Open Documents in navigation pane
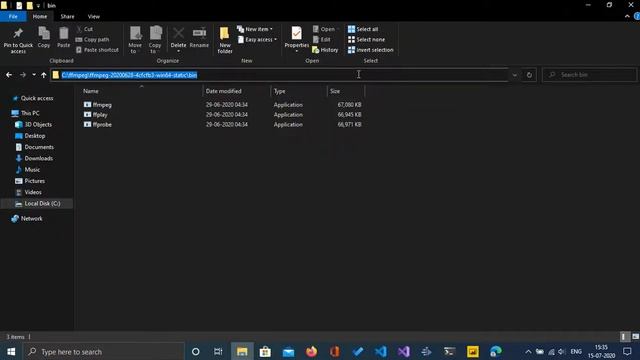The height and width of the screenshot is (360, 640). point(39,147)
